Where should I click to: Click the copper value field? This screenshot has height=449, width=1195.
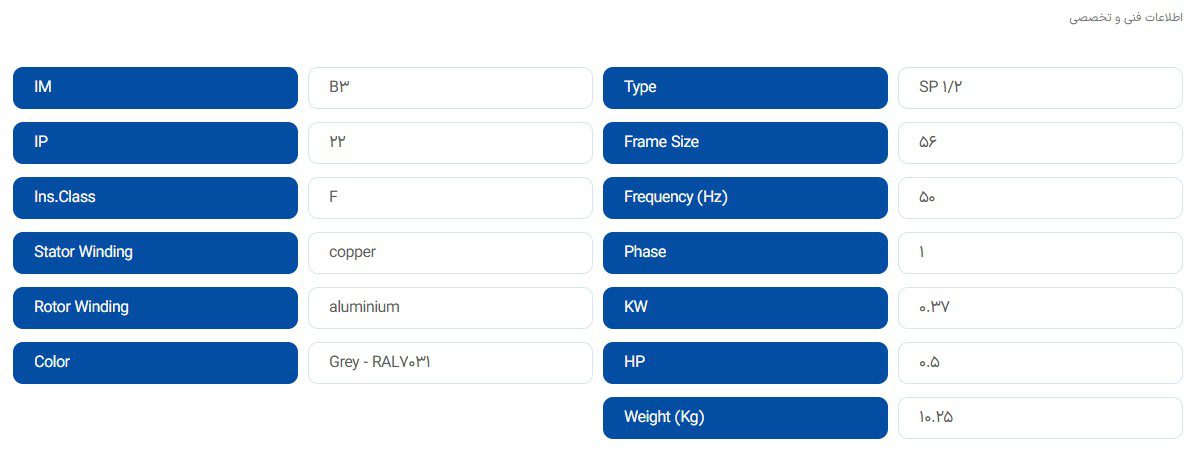tap(450, 253)
